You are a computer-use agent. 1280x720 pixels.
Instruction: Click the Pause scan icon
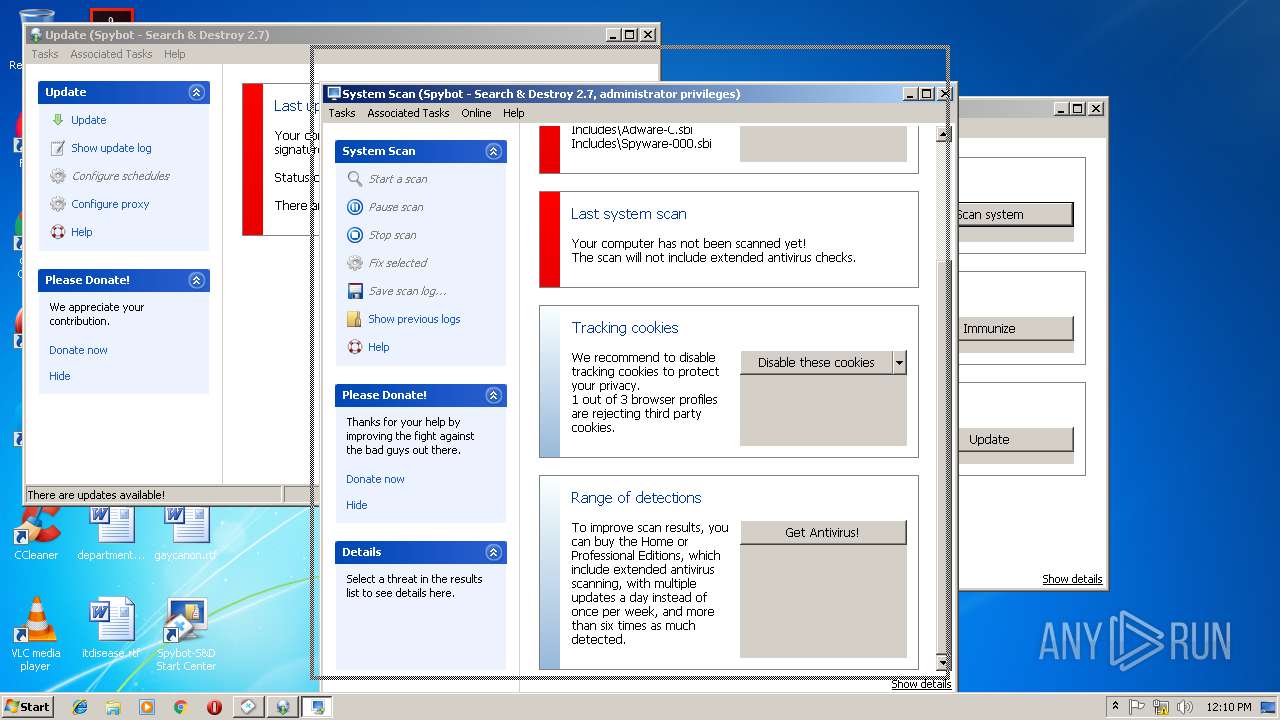pos(355,207)
